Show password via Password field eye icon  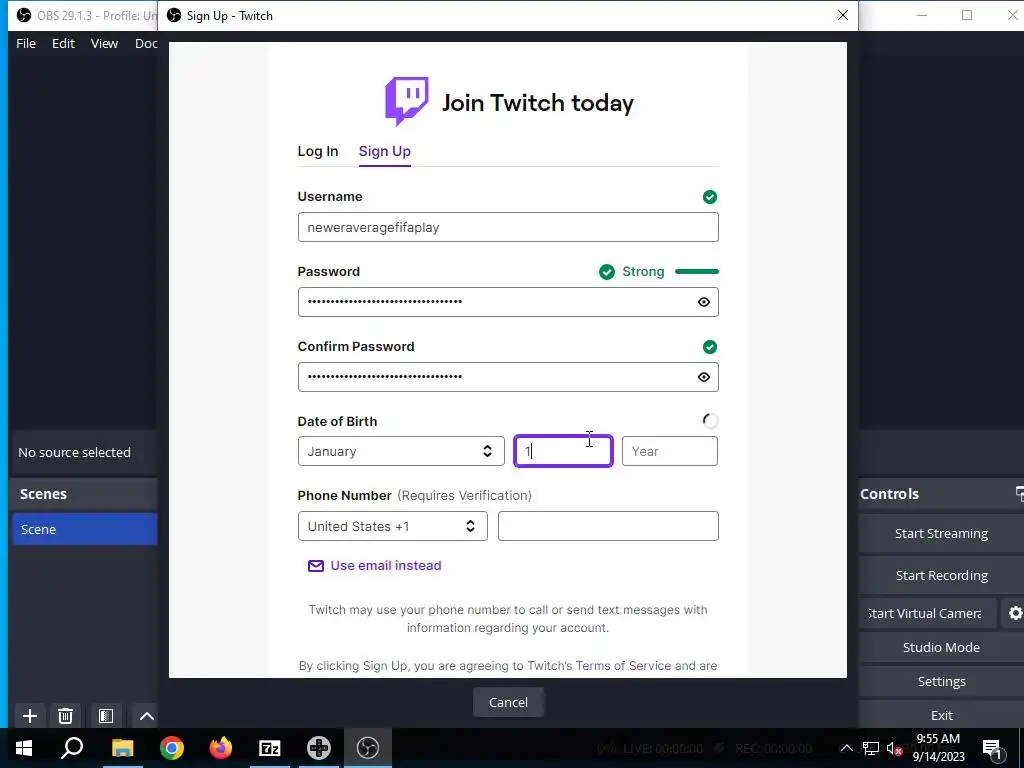pos(703,302)
